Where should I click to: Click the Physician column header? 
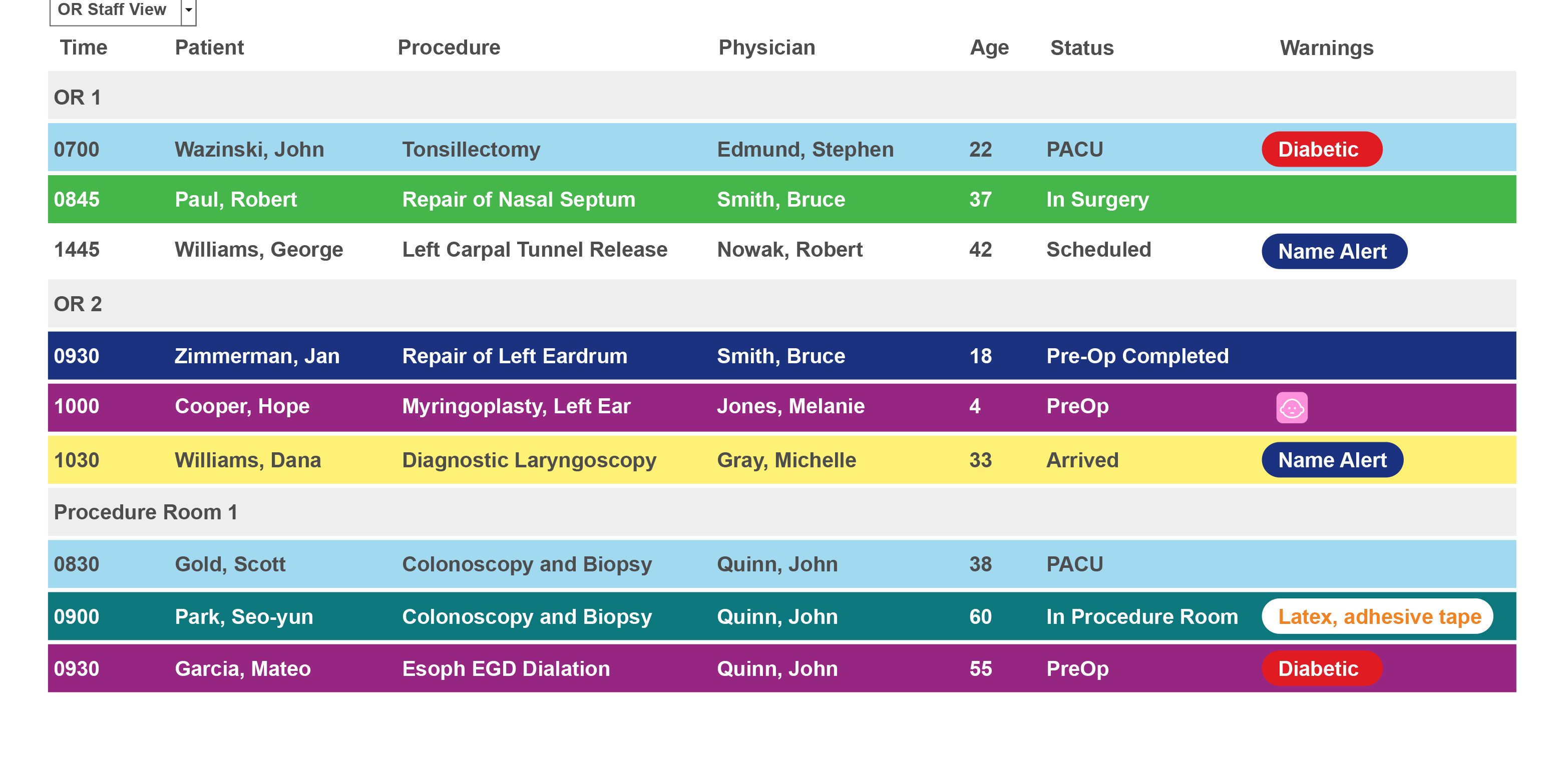click(x=766, y=48)
